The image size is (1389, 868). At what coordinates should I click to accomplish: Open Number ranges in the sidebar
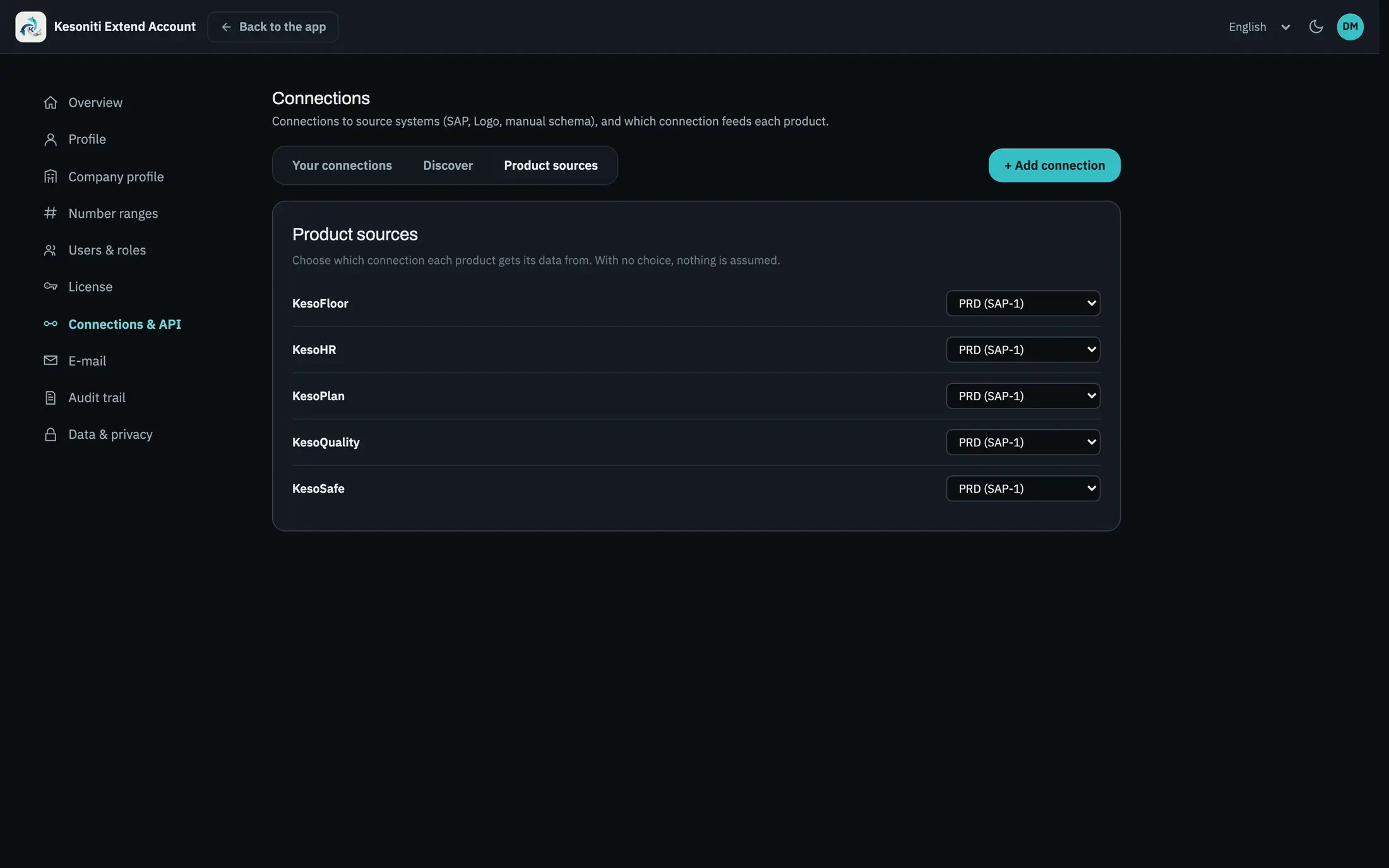click(x=113, y=213)
